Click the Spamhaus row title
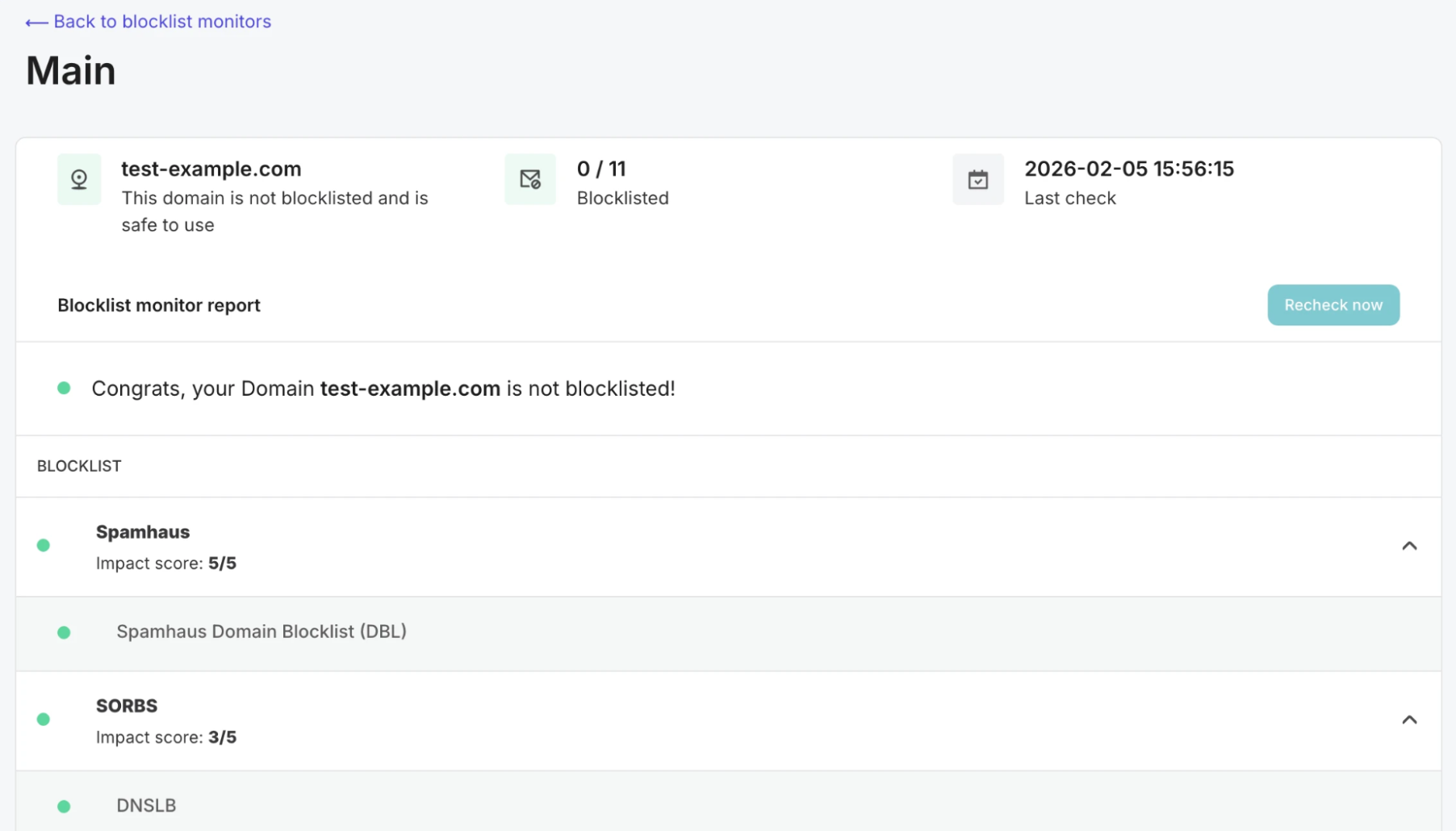 [143, 532]
